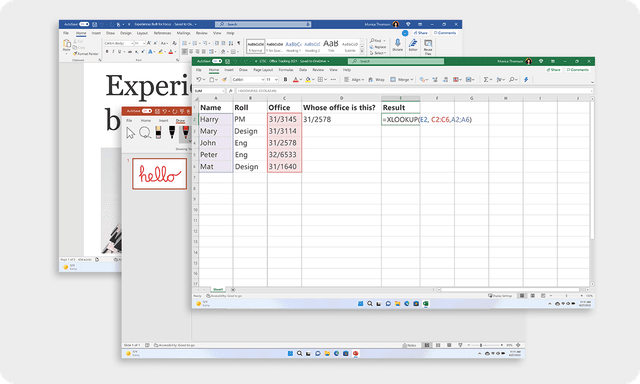Click the lightning bolt icon in Excel ribbon

click(526, 80)
